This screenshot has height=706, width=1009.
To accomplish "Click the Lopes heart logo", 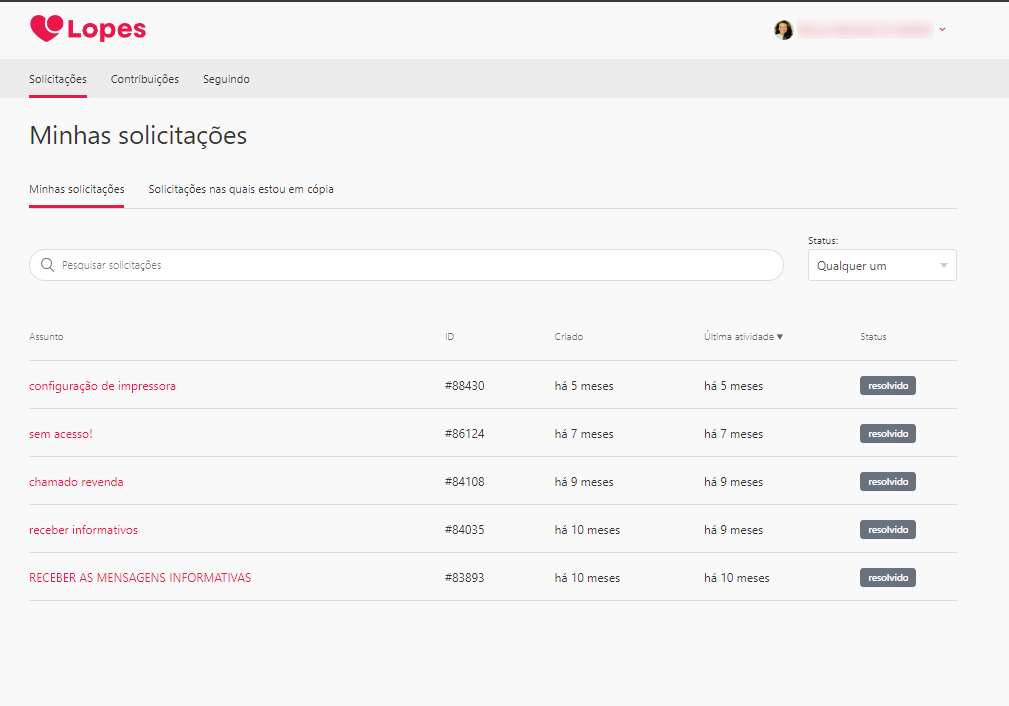I will [47, 29].
